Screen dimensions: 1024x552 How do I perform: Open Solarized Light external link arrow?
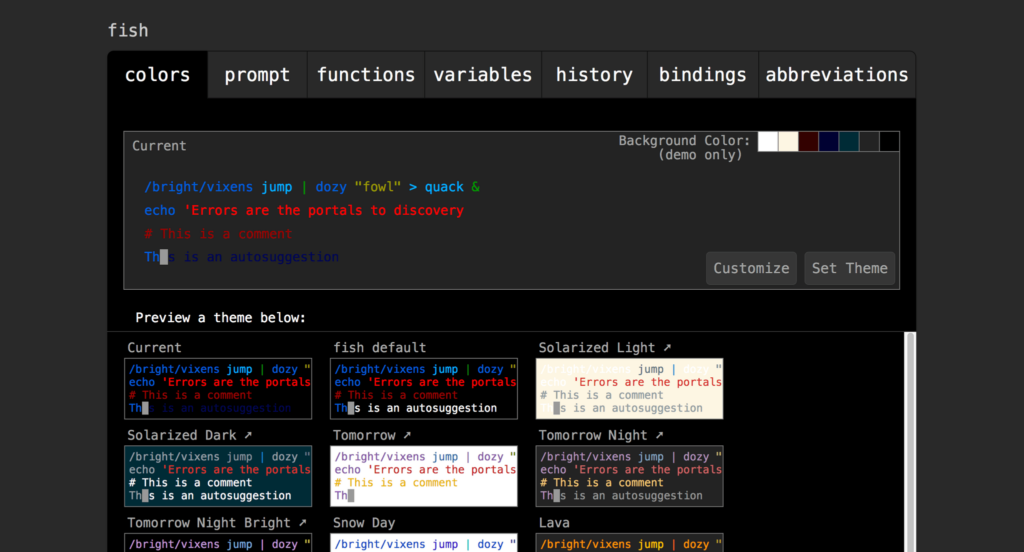click(x=667, y=348)
